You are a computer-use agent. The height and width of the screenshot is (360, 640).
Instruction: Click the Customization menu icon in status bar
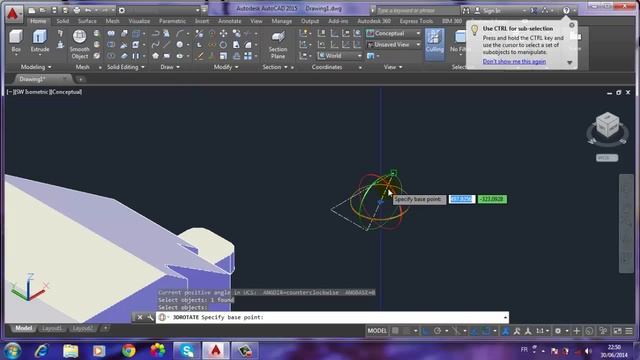pos(629,331)
